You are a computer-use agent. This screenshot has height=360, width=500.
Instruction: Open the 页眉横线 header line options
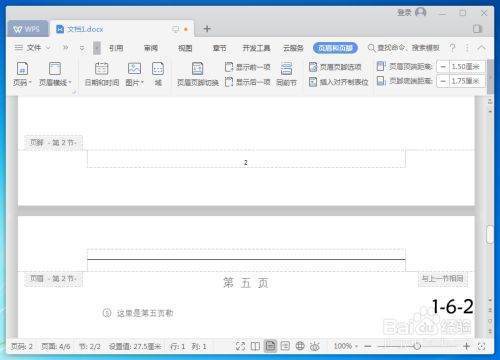tap(55, 74)
